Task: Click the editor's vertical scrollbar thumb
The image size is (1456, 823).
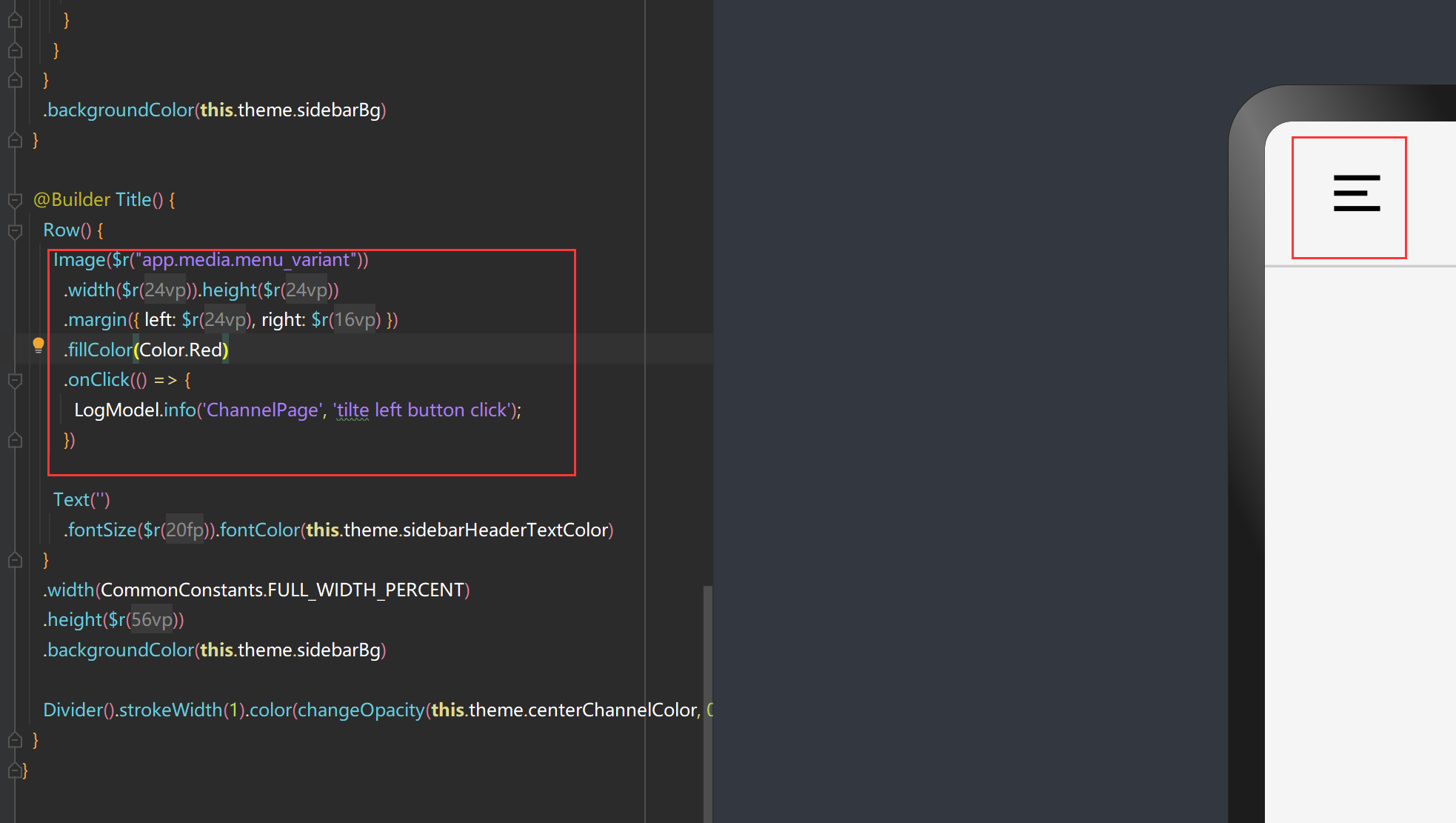Action: click(707, 704)
